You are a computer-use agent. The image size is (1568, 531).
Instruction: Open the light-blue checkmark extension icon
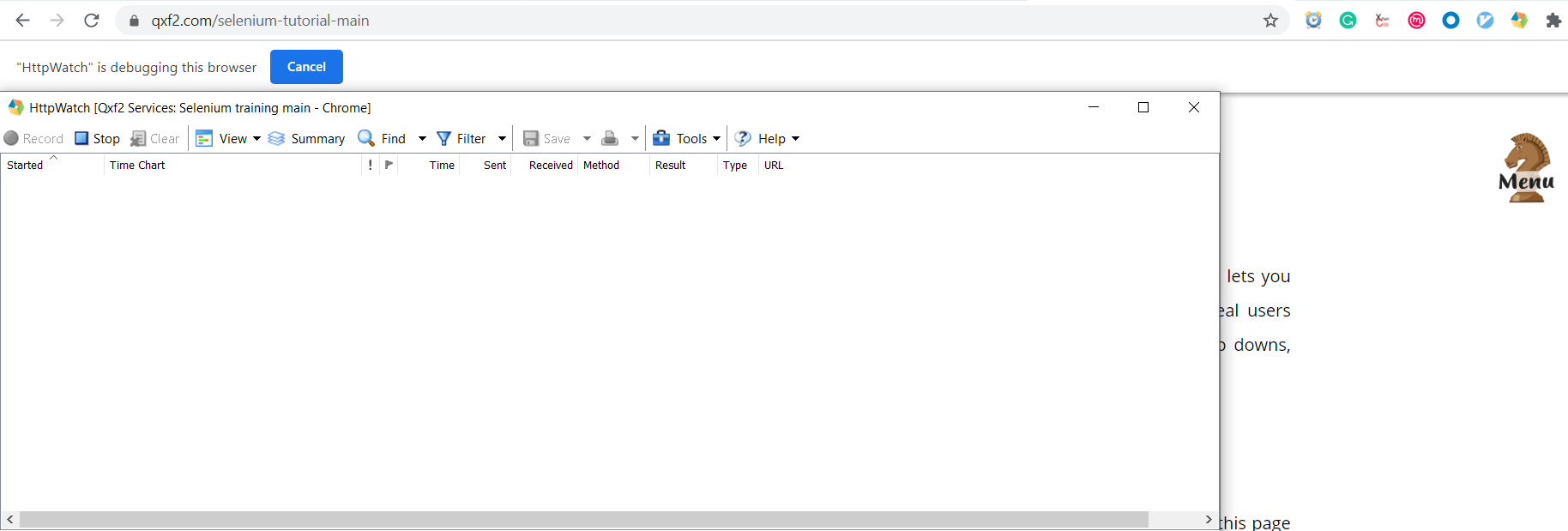1485,21
